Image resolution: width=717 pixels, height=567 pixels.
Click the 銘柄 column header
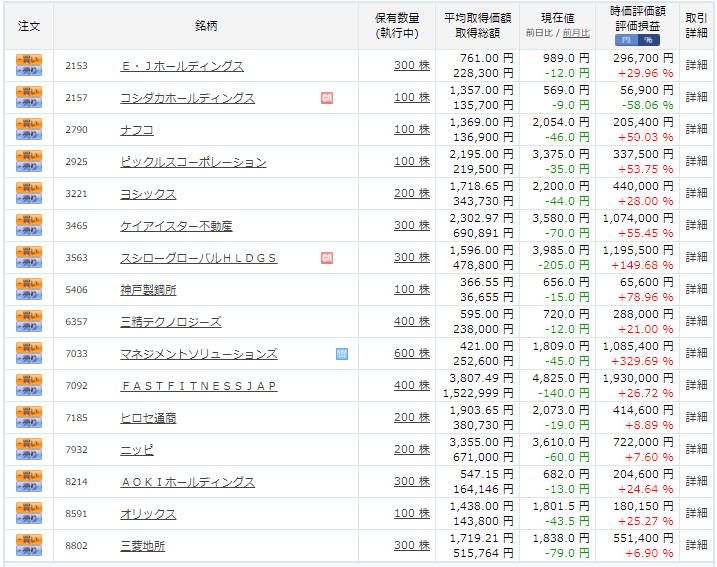point(206,26)
